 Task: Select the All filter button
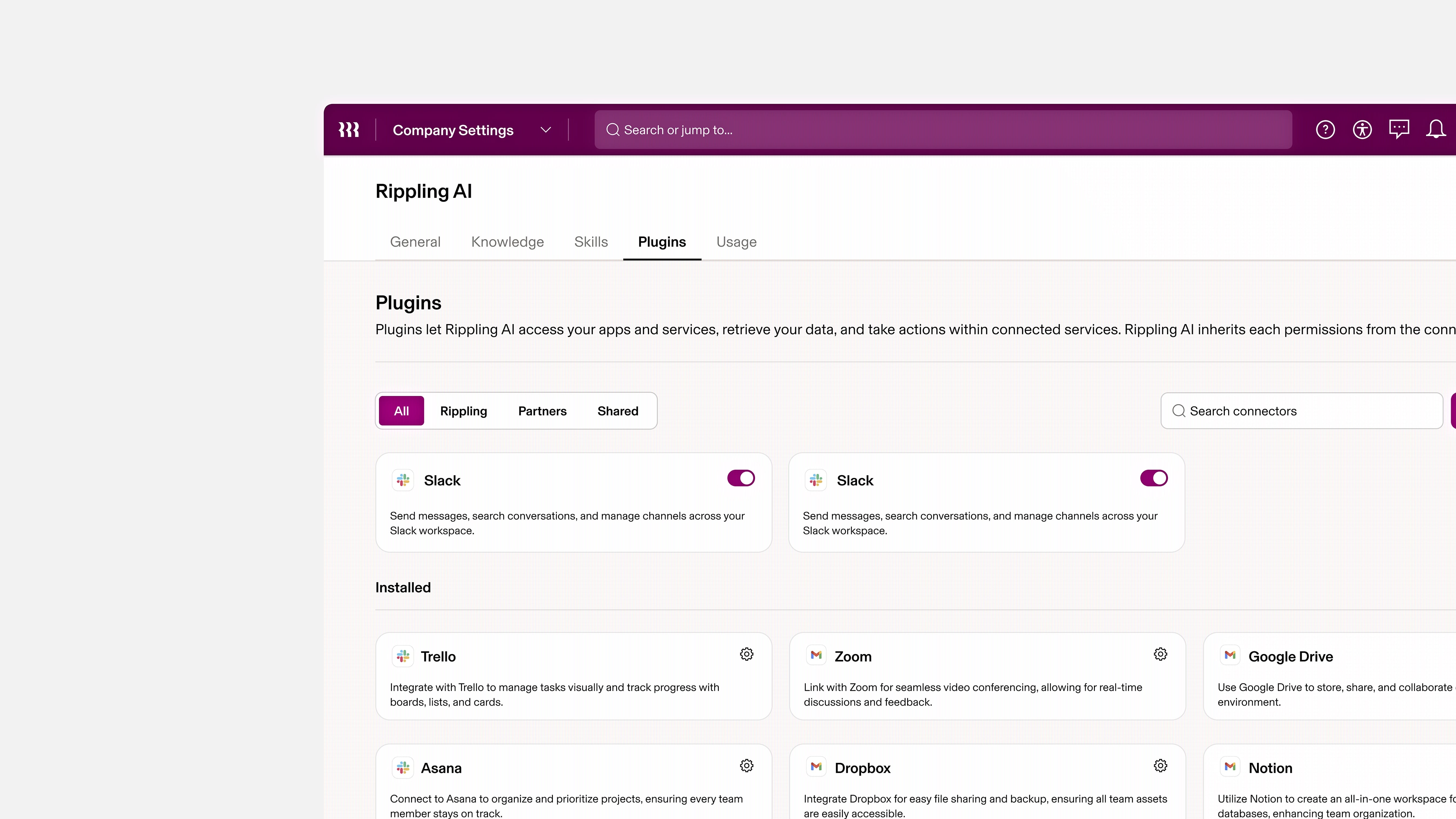point(401,411)
